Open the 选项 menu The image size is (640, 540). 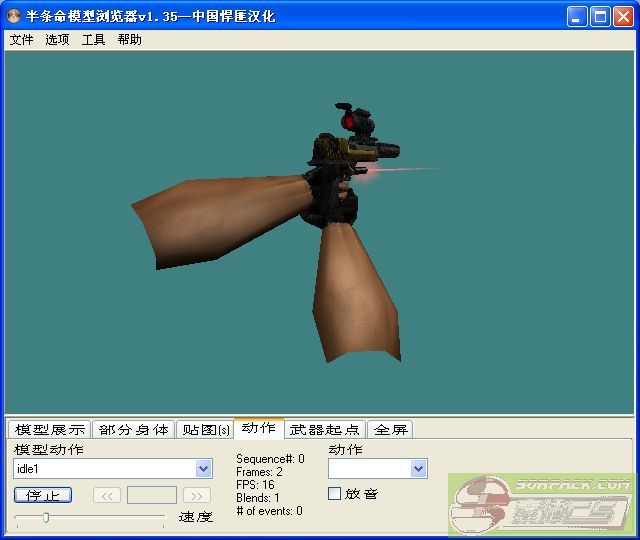[x=57, y=40]
